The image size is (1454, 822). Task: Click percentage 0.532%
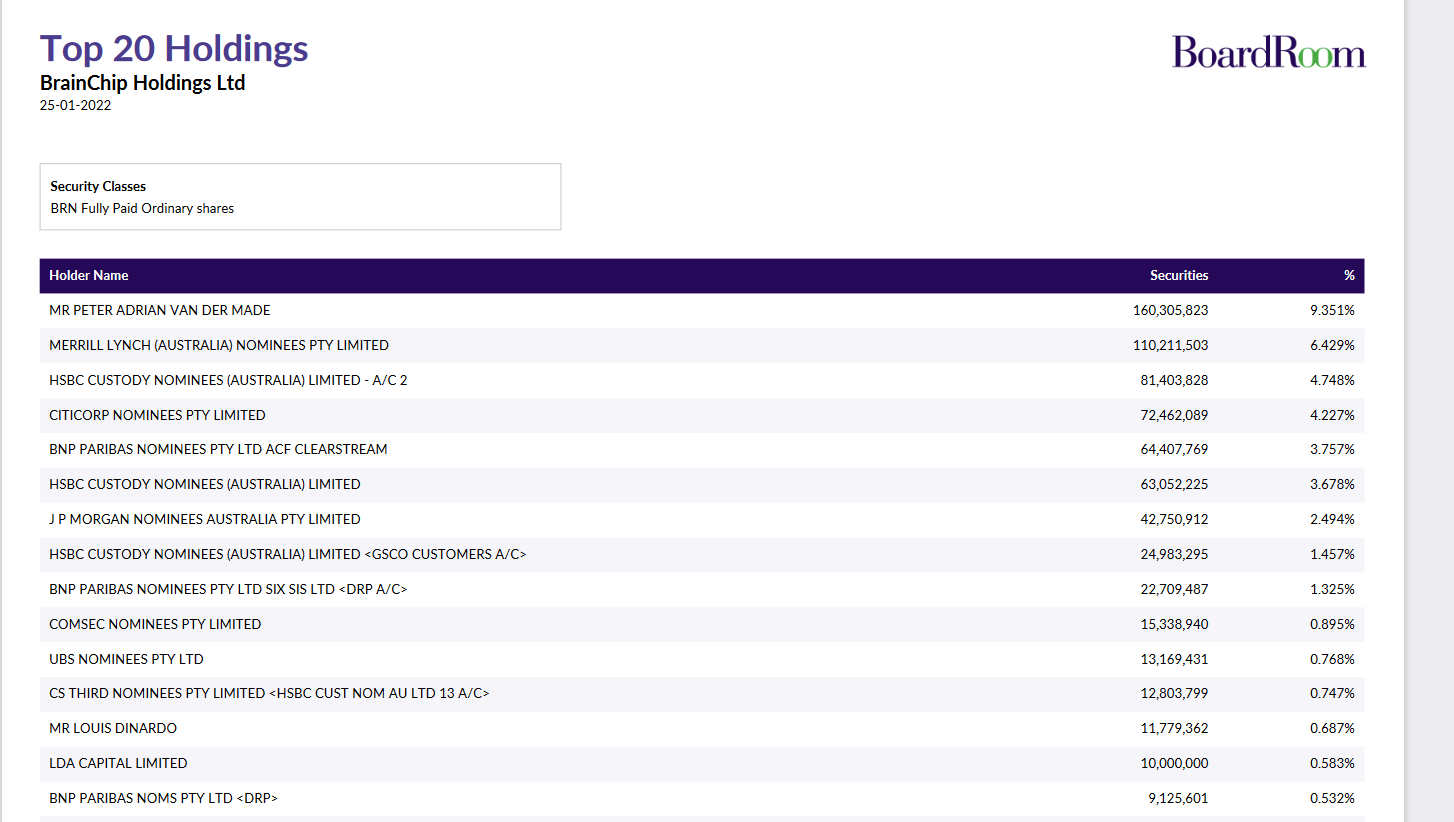point(1332,798)
